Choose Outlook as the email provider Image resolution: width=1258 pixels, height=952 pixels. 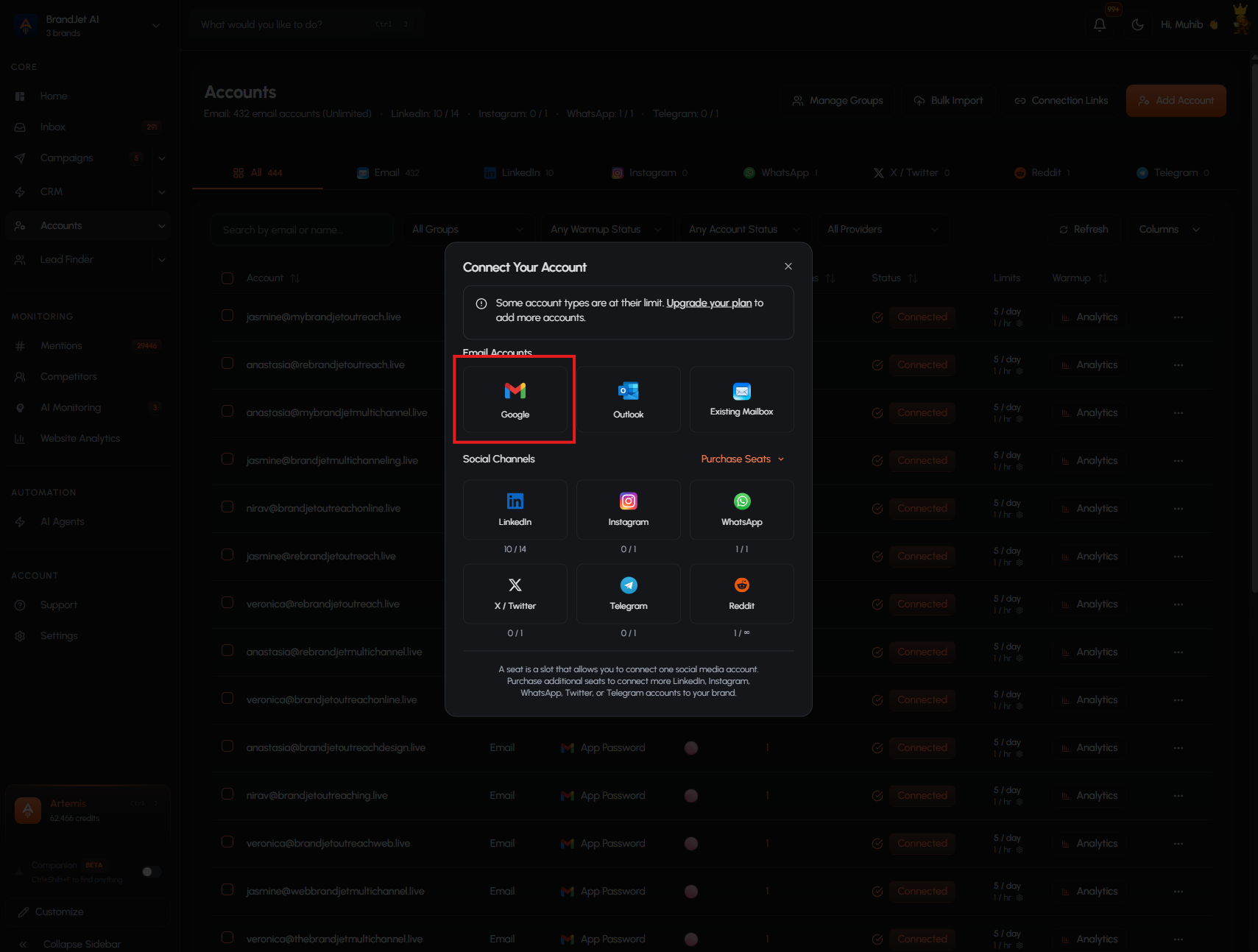(628, 399)
